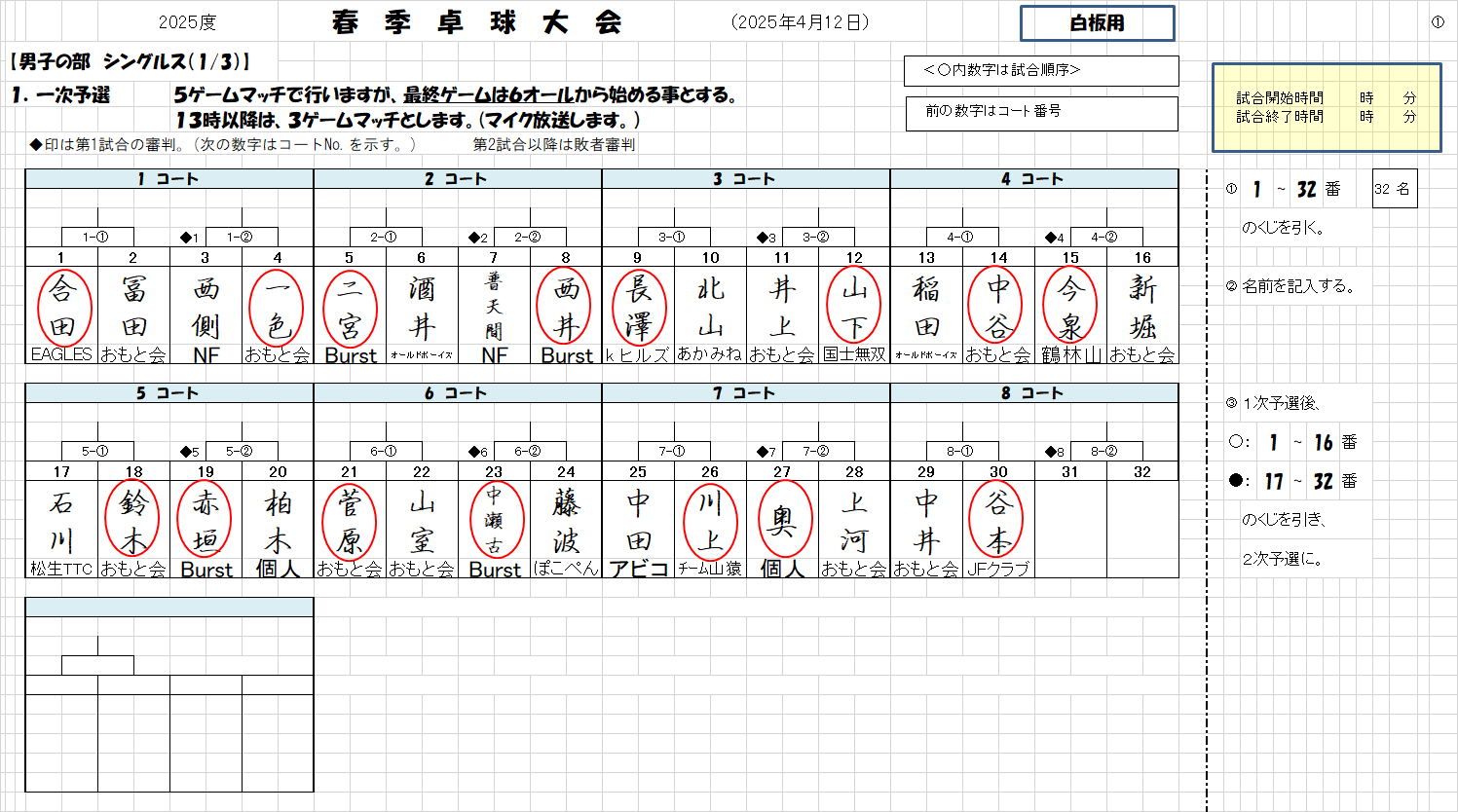Select player name 鈴木 in slot 18
Image resolution: width=1458 pixels, height=812 pixels.
click(134, 521)
